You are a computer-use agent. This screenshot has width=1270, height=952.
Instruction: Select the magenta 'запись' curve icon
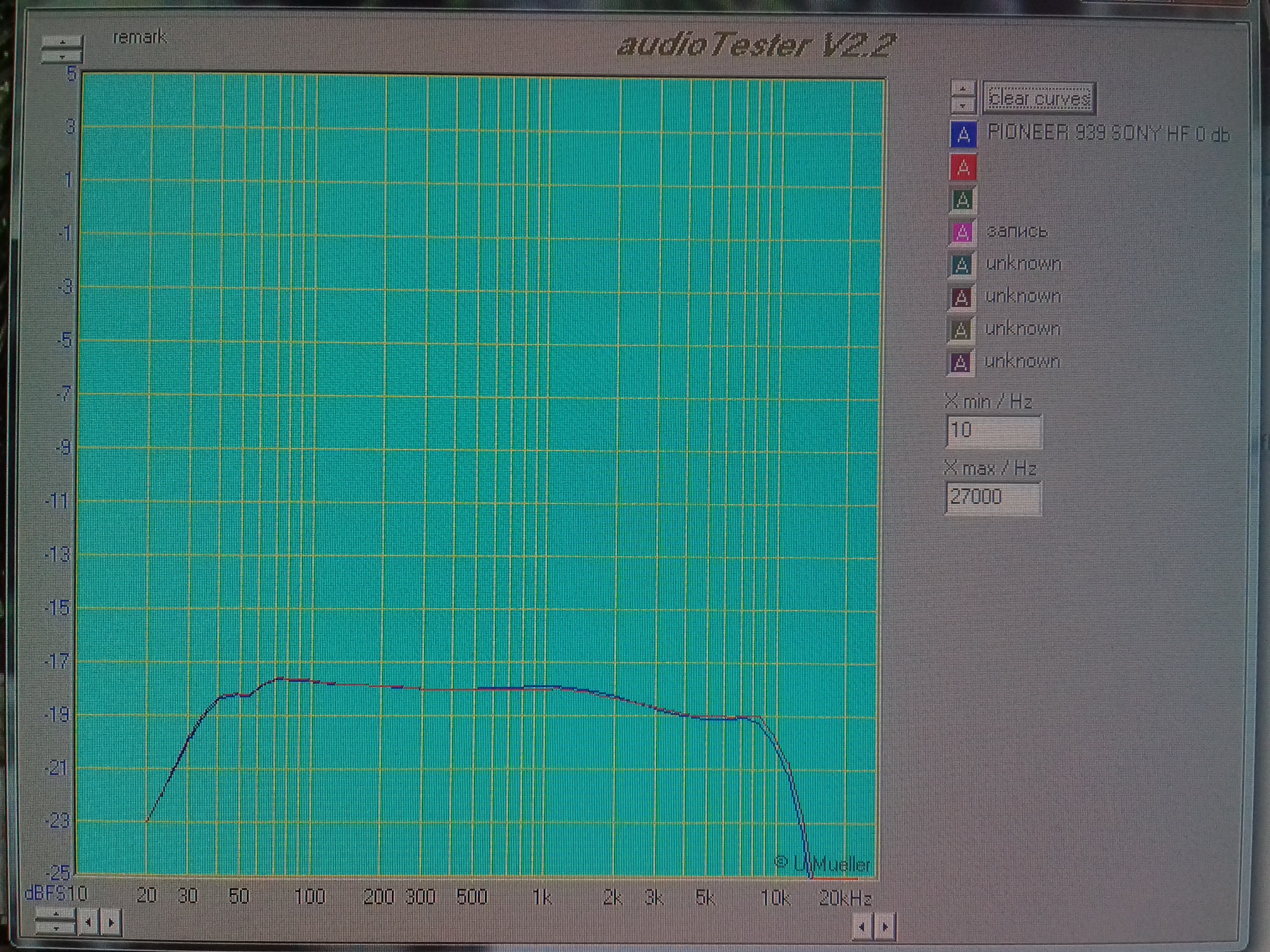tap(962, 232)
